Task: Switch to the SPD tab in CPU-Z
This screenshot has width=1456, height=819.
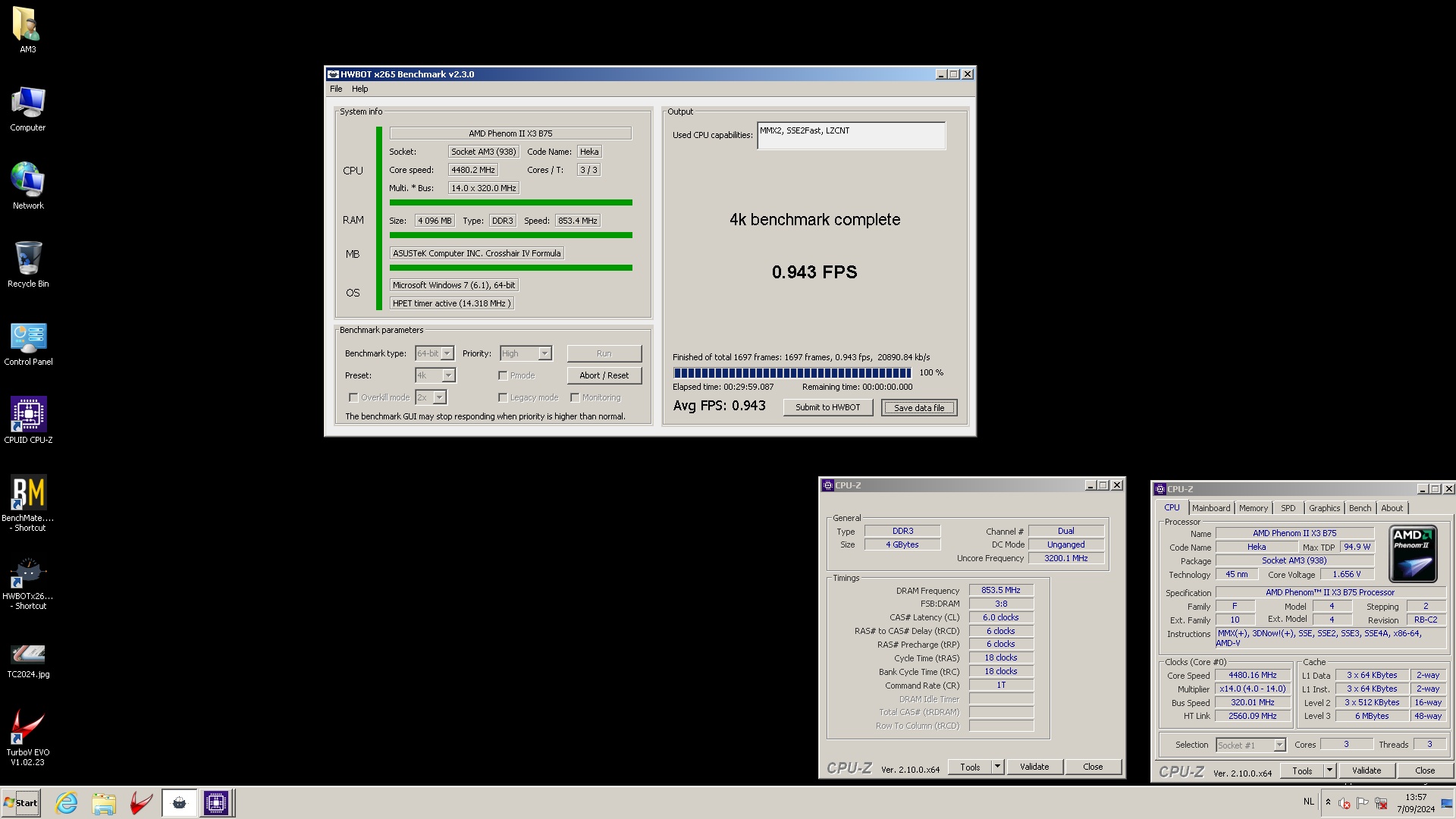Action: coord(1288,508)
